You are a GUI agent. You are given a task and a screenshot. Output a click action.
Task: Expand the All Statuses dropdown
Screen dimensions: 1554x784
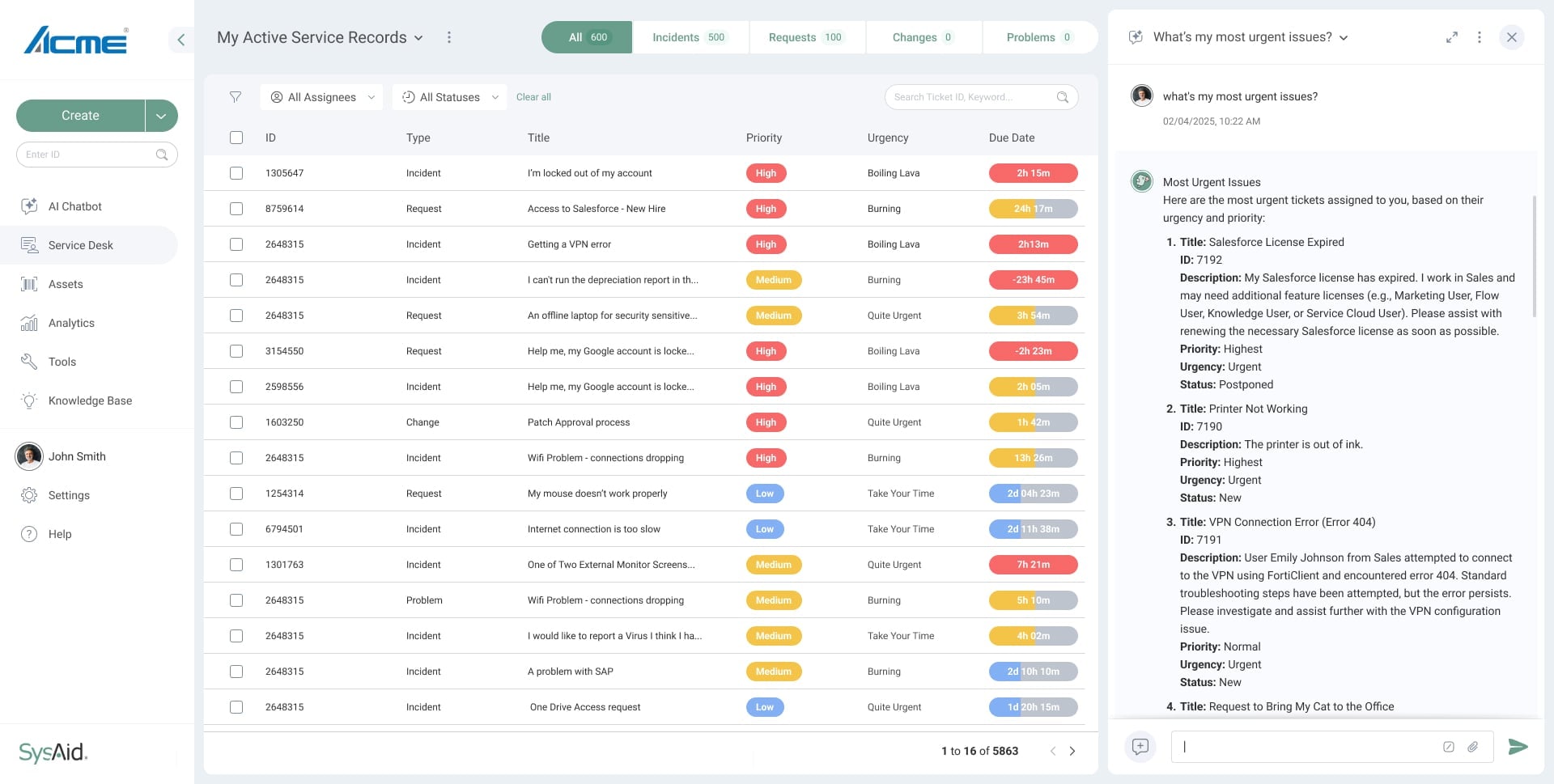tap(449, 97)
